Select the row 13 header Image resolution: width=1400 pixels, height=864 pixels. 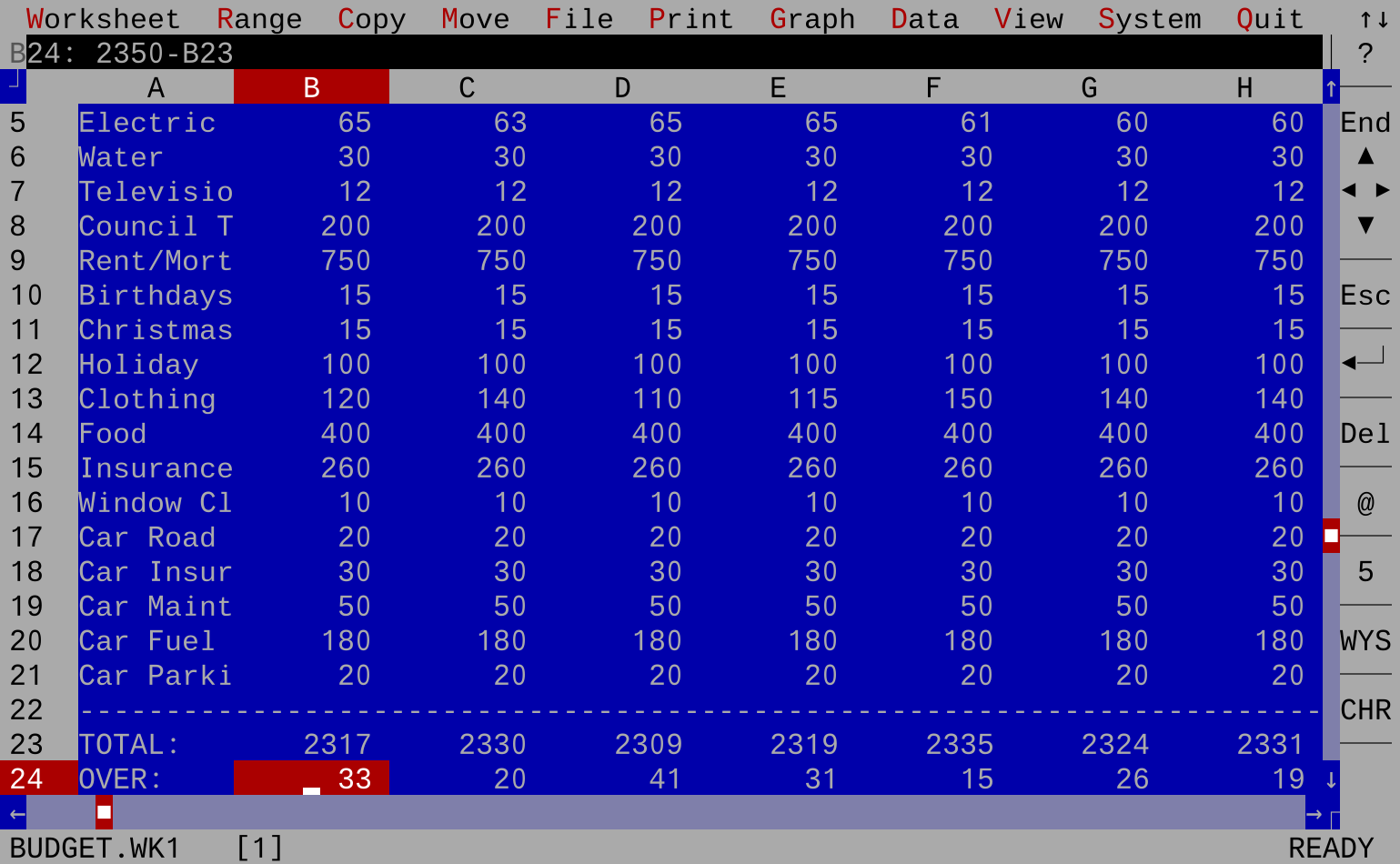(26, 399)
